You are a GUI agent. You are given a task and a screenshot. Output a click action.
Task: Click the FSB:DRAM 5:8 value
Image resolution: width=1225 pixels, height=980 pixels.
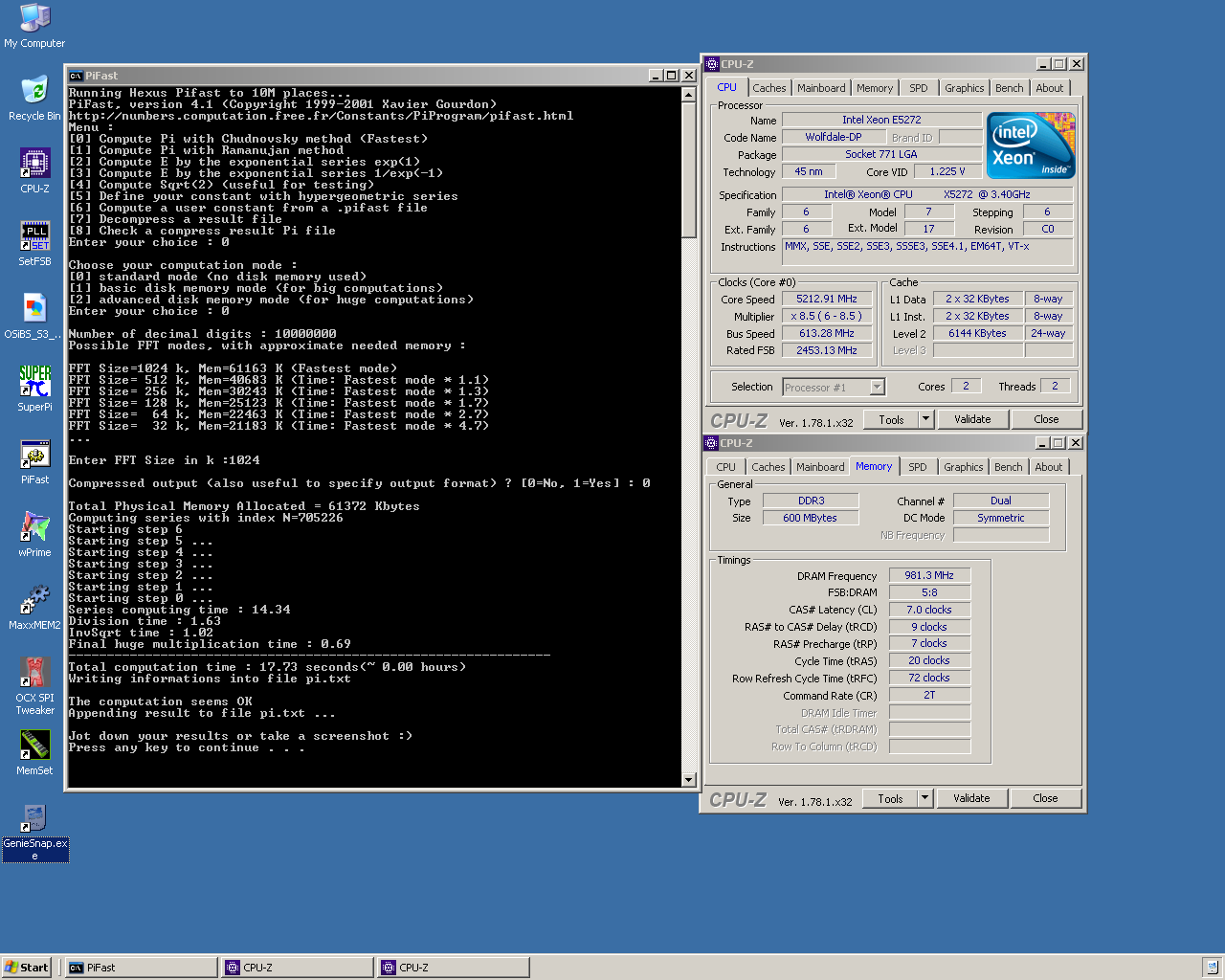coord(929,592)
